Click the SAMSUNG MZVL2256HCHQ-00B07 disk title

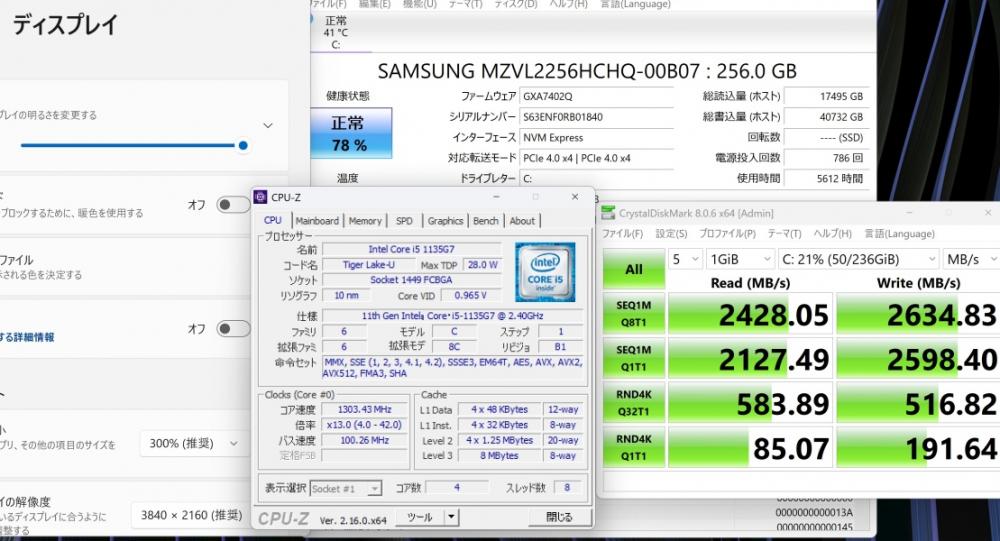587,71
